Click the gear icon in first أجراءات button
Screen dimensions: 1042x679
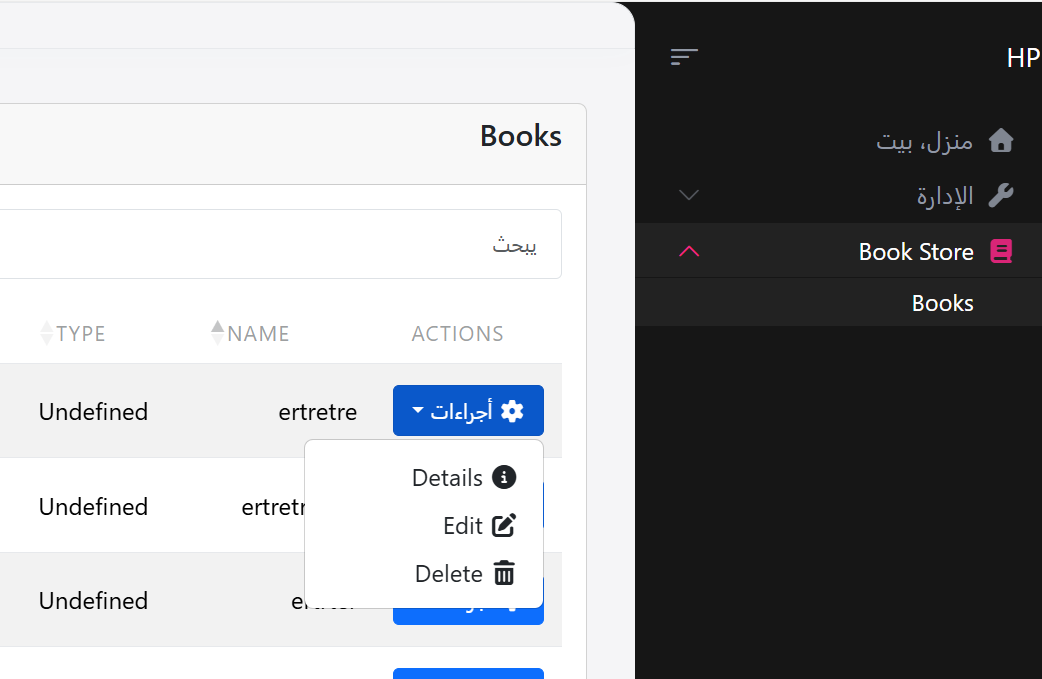click(512, 411)
